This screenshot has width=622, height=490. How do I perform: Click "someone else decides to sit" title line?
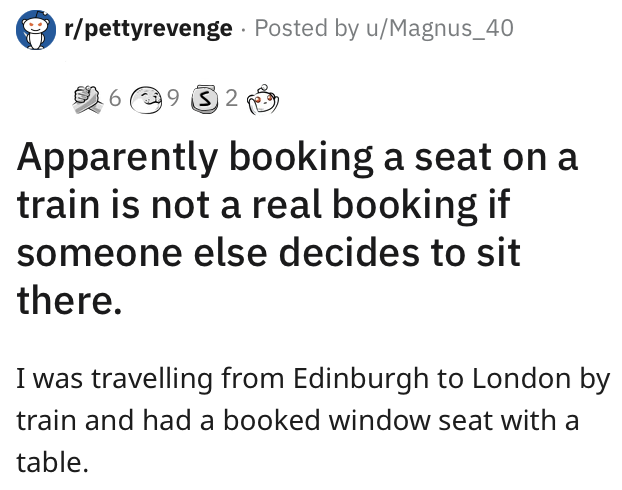tap(269, 252)
